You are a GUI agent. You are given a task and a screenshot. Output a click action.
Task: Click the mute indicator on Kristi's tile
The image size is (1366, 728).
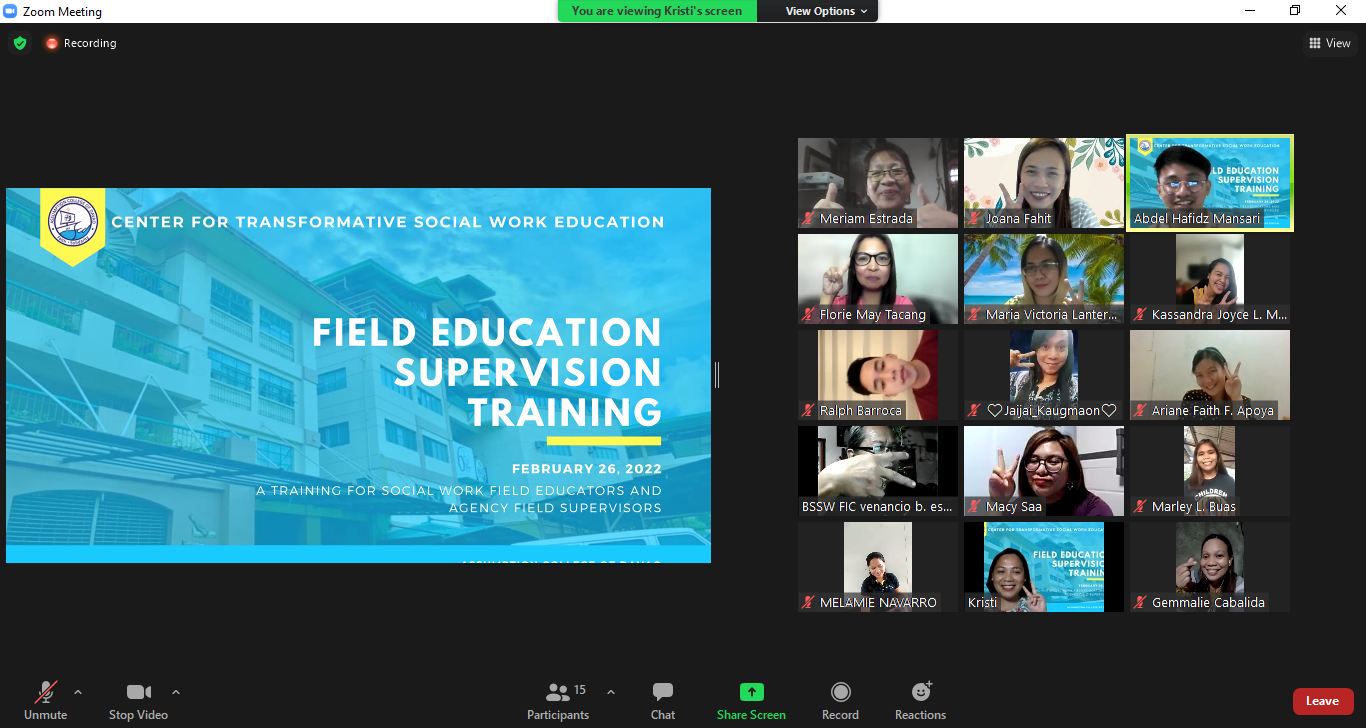[x=971, y=603]
